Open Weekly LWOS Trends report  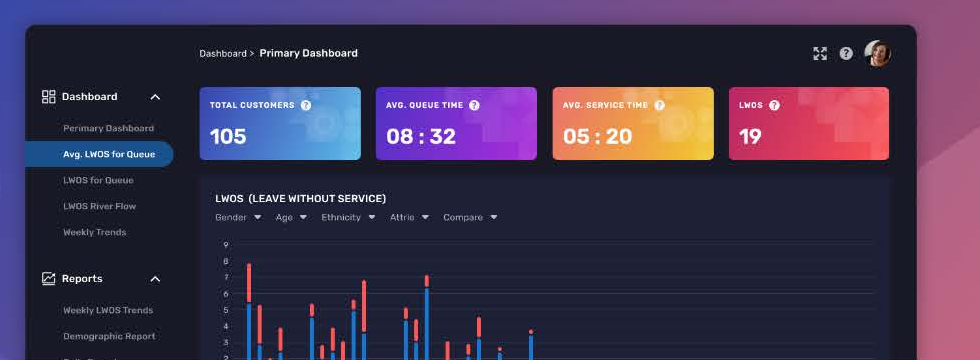pos(108,310)
